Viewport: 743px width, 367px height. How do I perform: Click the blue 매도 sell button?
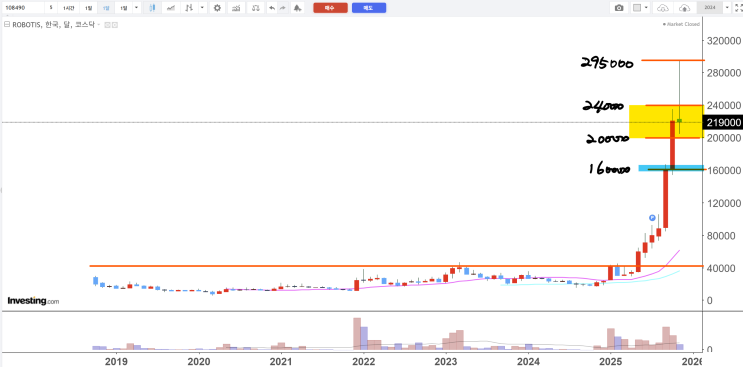369,8
